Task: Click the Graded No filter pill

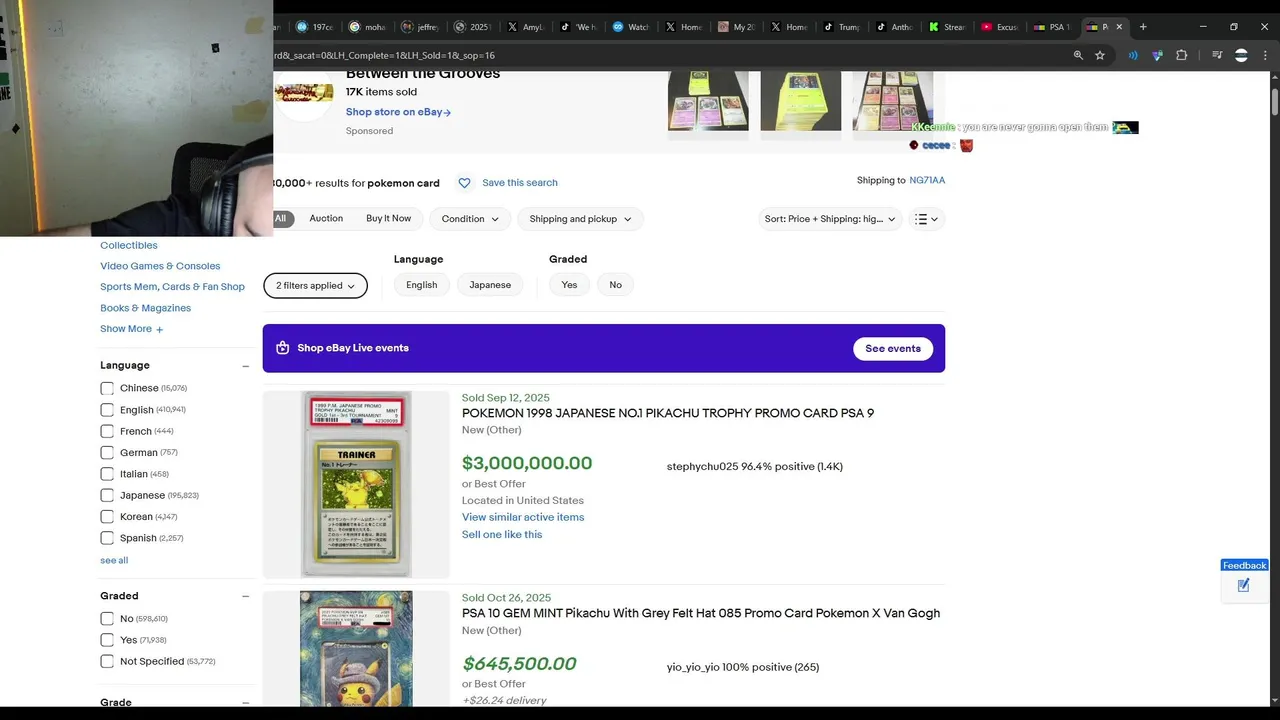Action: pos(615,285)
